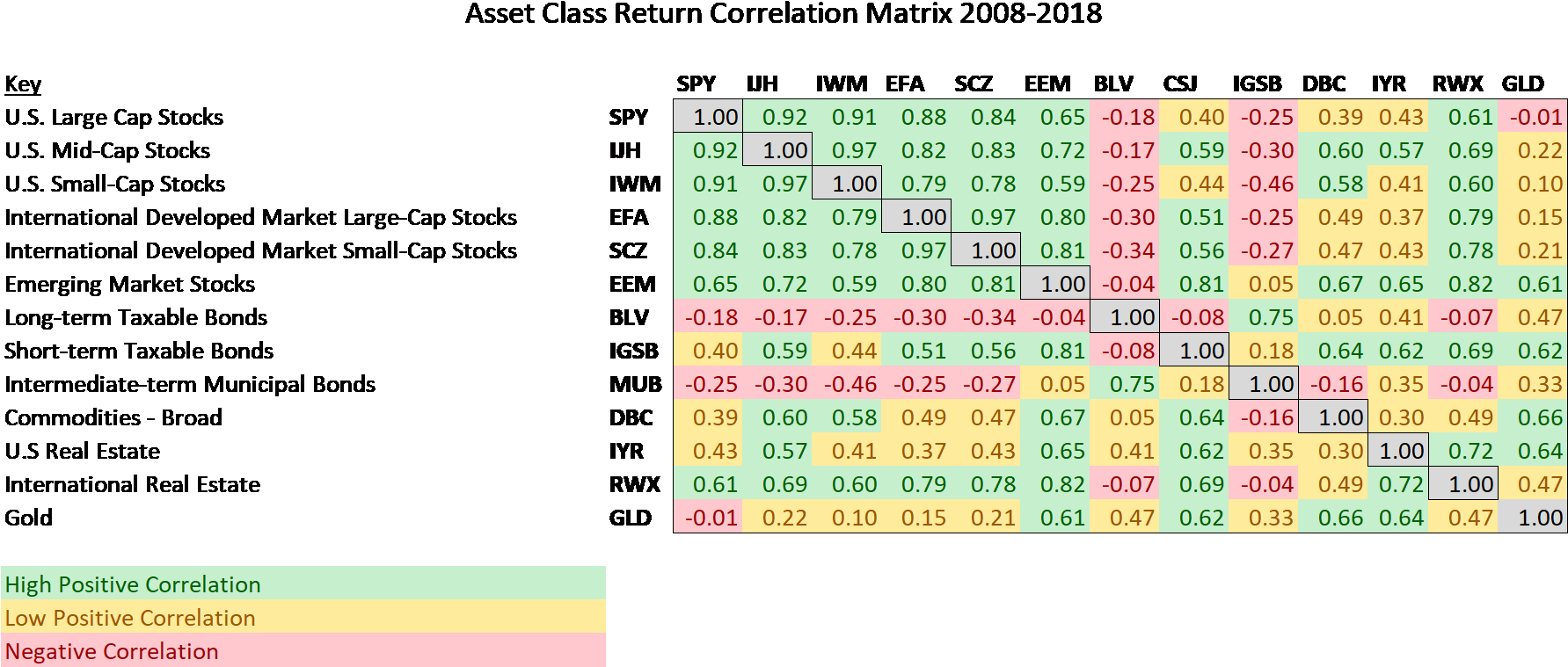Select the GLD row ticker label
Viewport: 1568px width, 667px height.
click(x=630, y=518)
